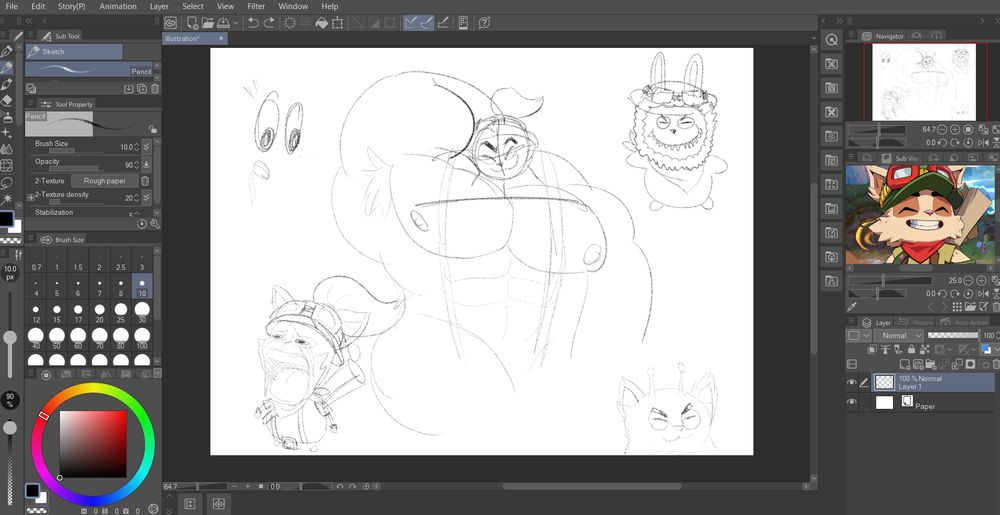This screenshot has width=1000, height=515.
Task: Open the Brush Size dynamics settings button
Action: [146, 147]
